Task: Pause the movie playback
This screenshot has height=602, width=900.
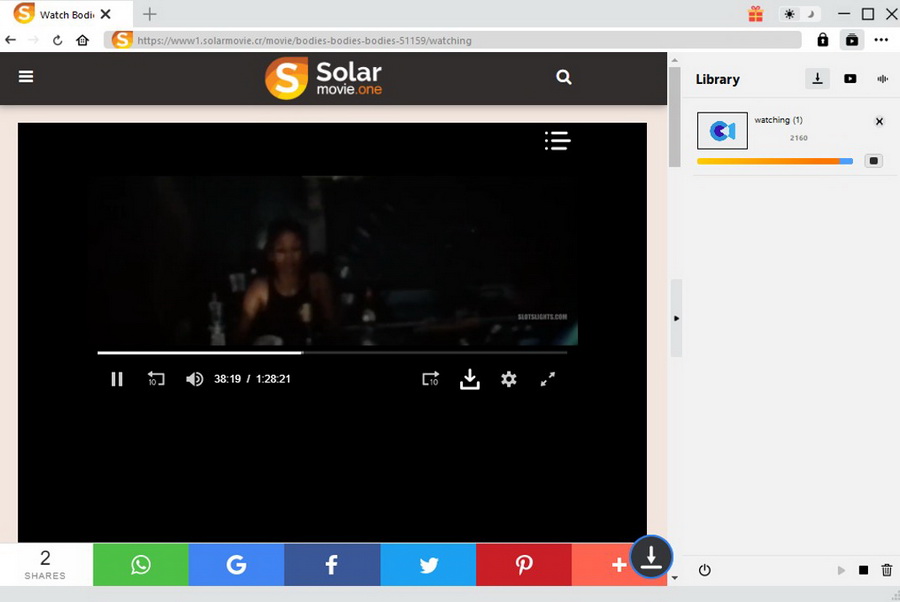Action: pyautogui.click(x=117, y=379)
